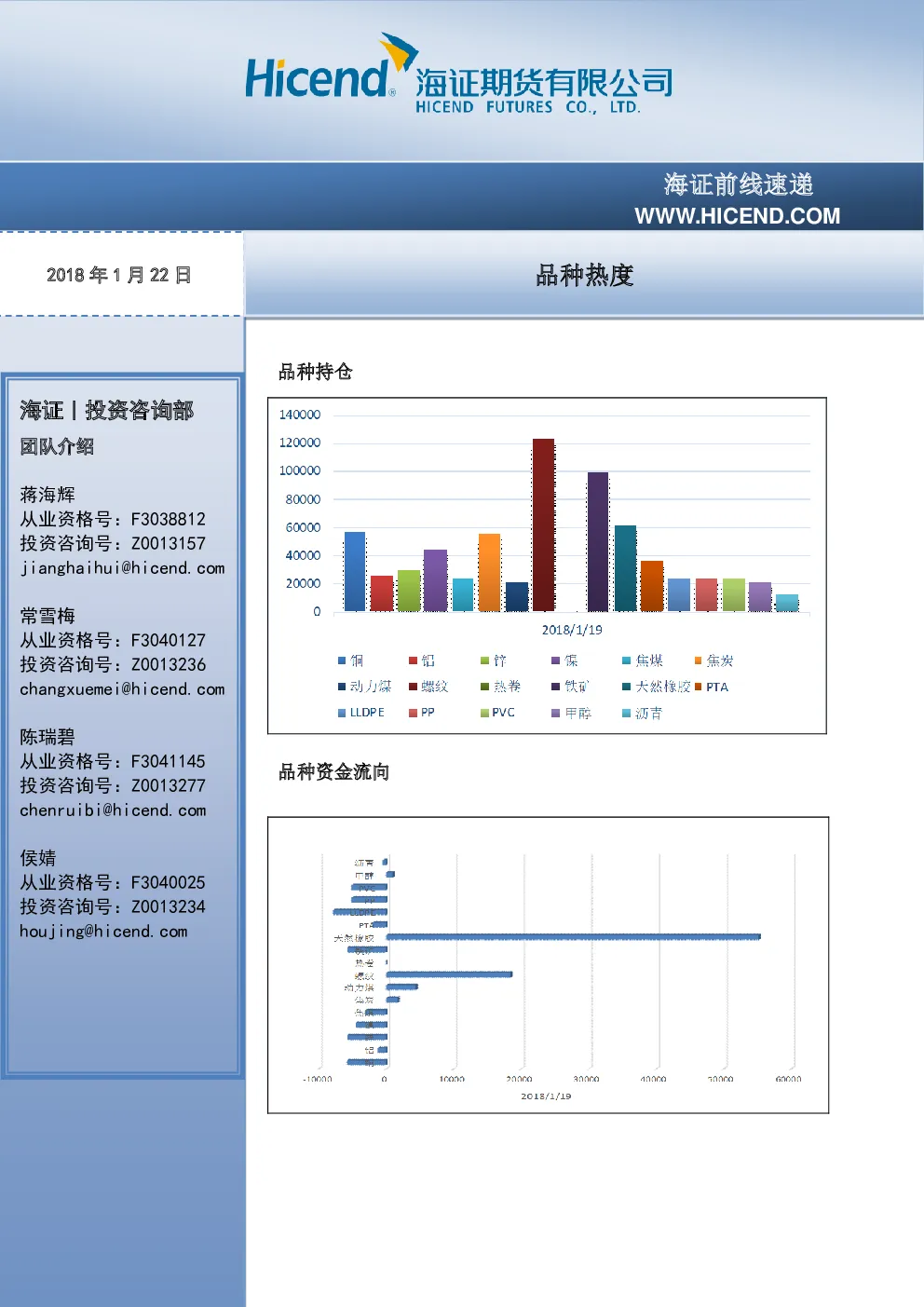Click the dark purple 铁矿 bar in holdings chart
Image resolution: width=924 pixels, height=1307 pixels.
pos(597,541)
